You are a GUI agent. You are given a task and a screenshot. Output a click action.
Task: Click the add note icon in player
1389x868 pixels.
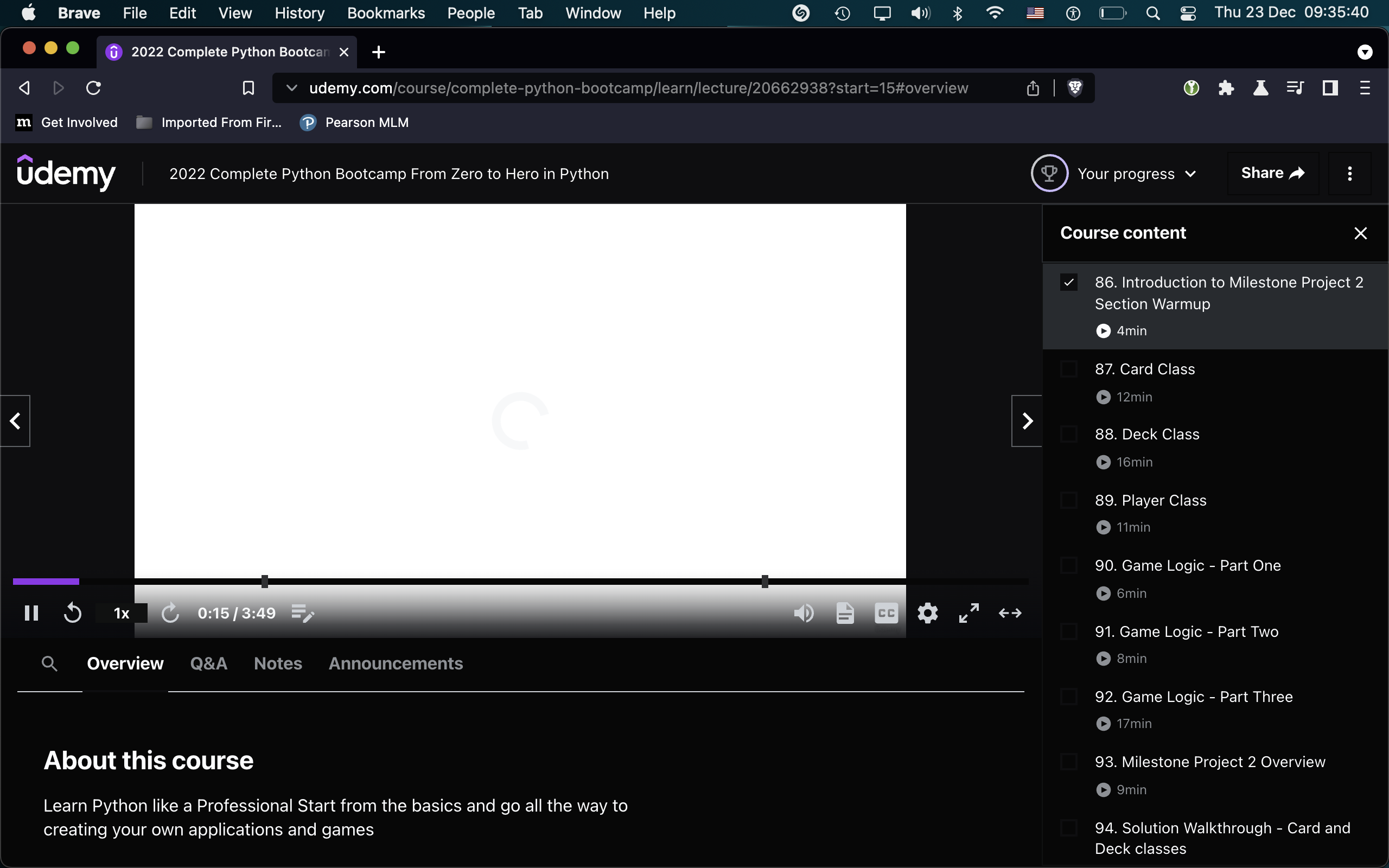302,612
